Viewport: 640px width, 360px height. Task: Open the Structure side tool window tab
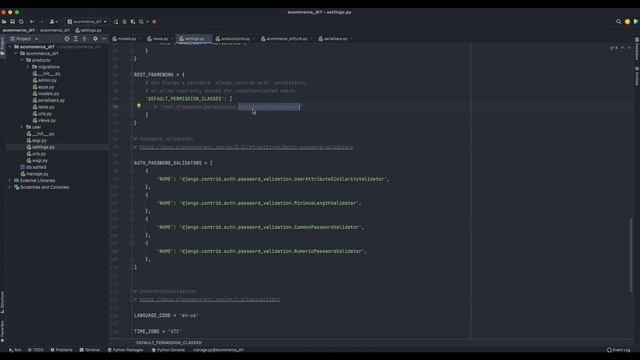[x=2, y=302]
